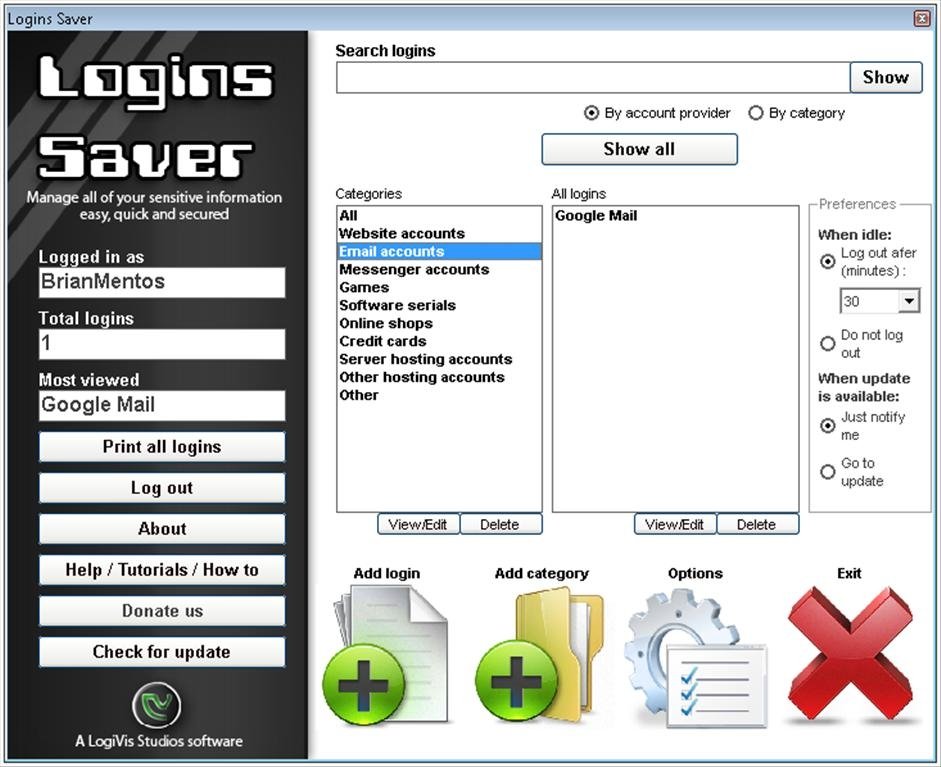Click the Logged in as field

[162, 282]
